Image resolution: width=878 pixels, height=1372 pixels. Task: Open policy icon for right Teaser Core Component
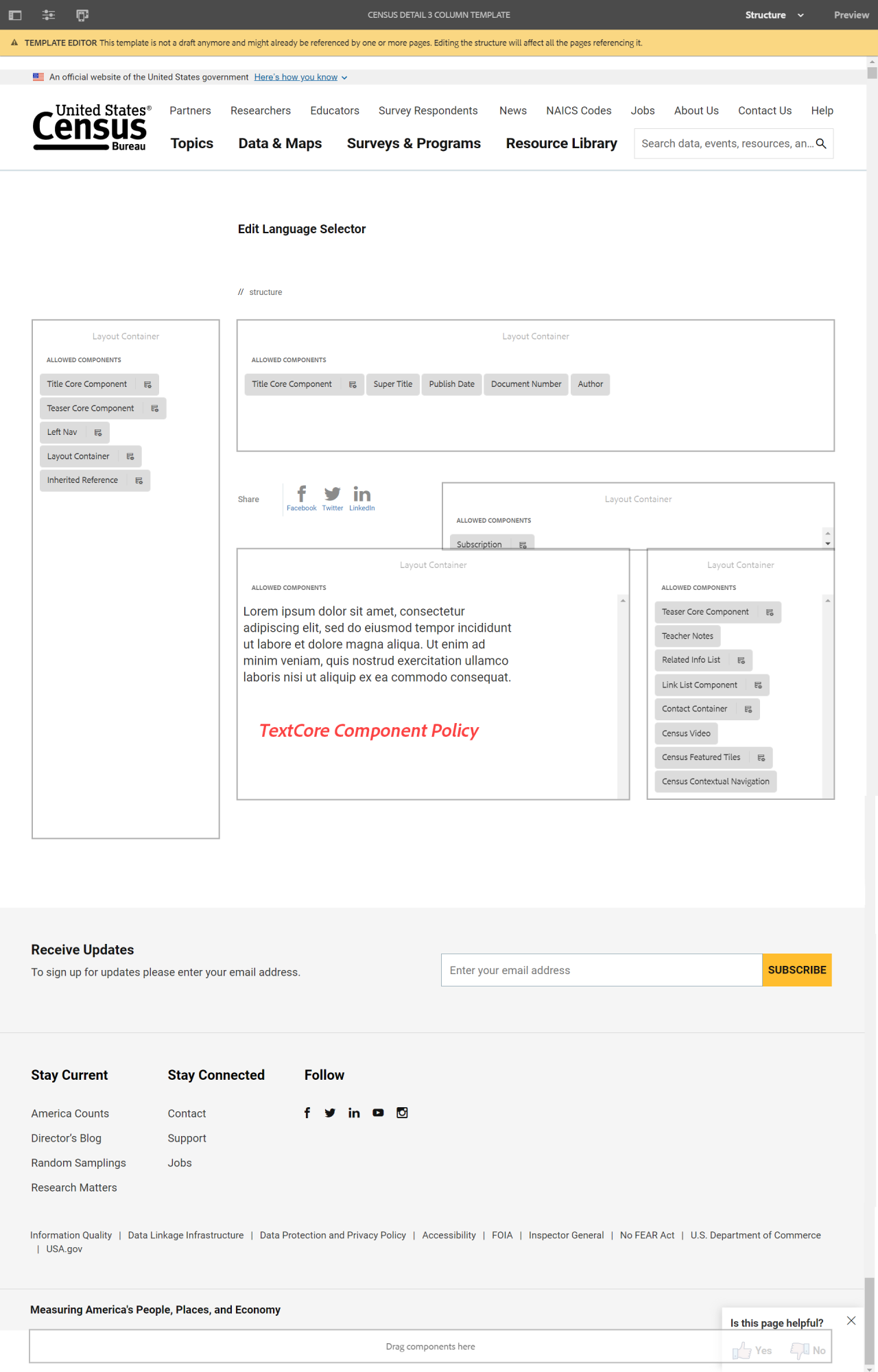click(770, 612)
